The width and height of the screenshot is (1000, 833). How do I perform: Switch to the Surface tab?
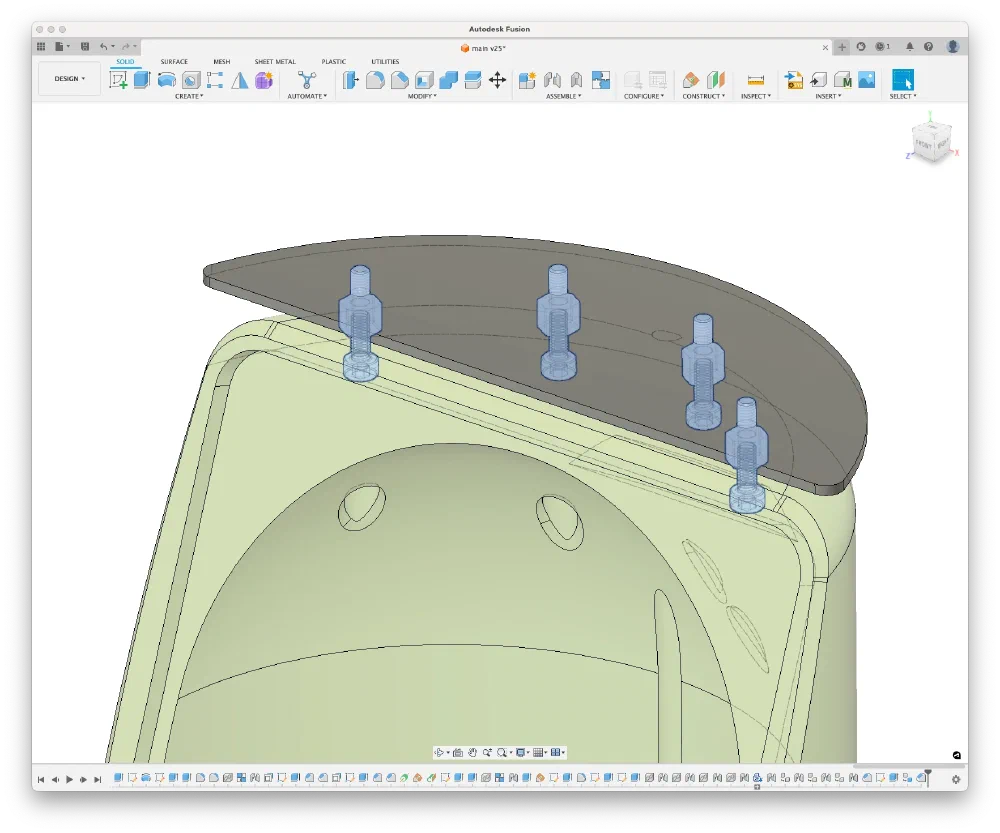point(174,62)
